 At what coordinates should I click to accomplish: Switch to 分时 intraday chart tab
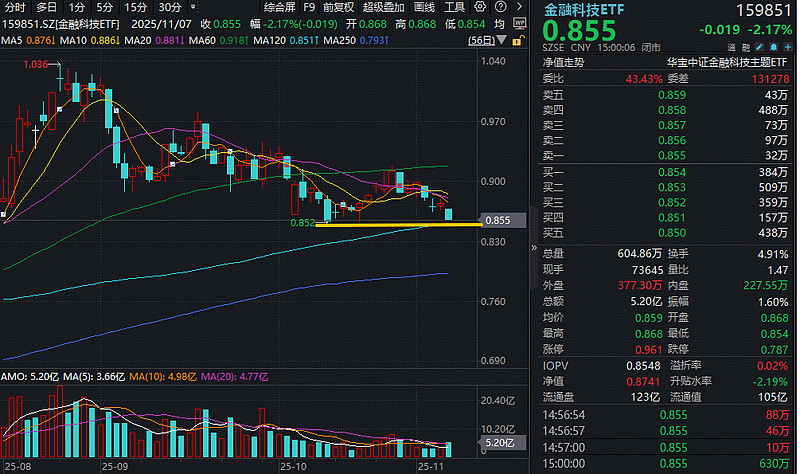click(15, 7)
